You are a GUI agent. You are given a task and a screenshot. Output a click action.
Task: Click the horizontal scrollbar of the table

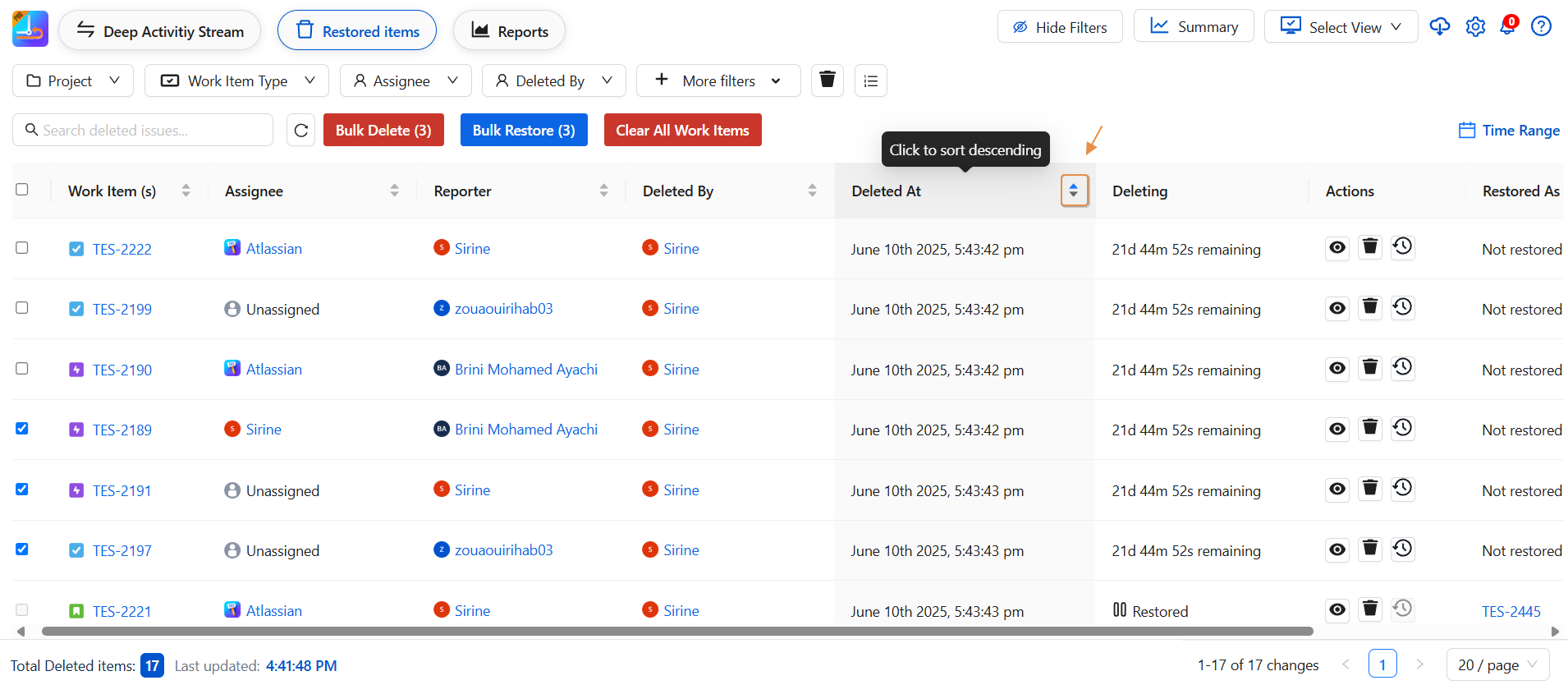tap(677, 632)
